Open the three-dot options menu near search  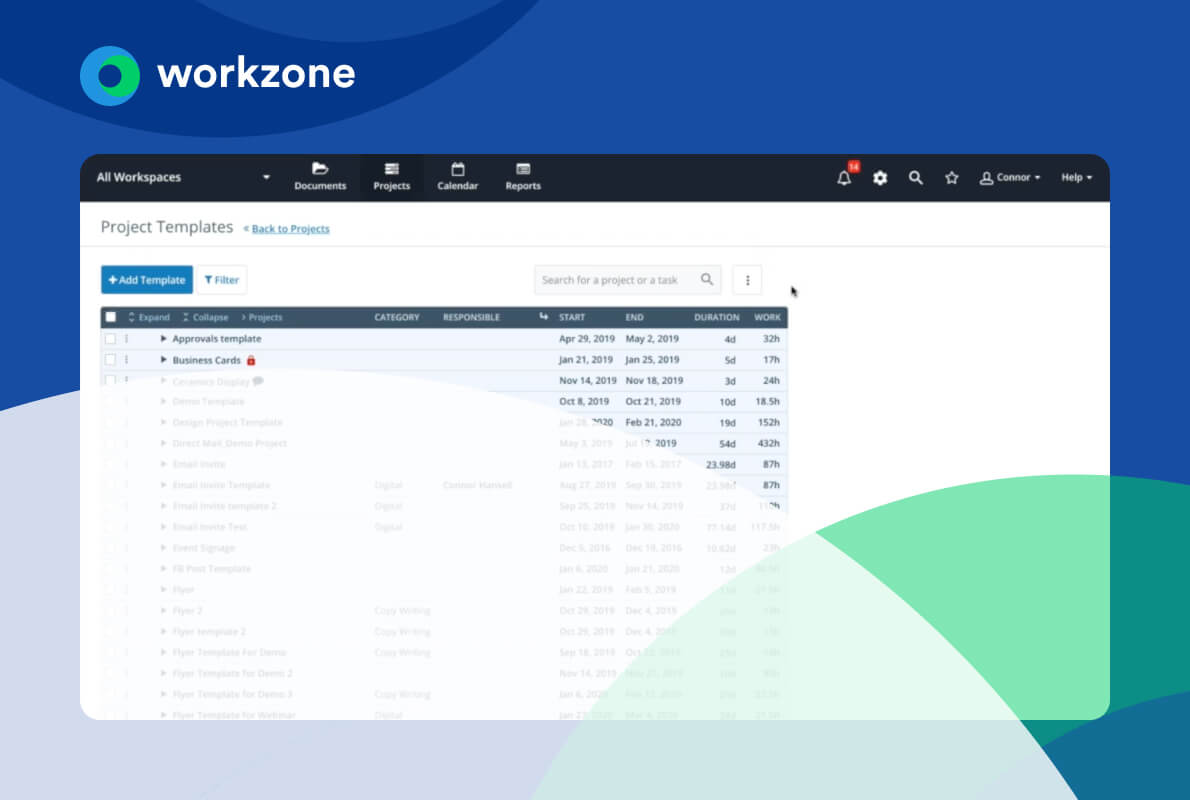[x=747, y=280]
